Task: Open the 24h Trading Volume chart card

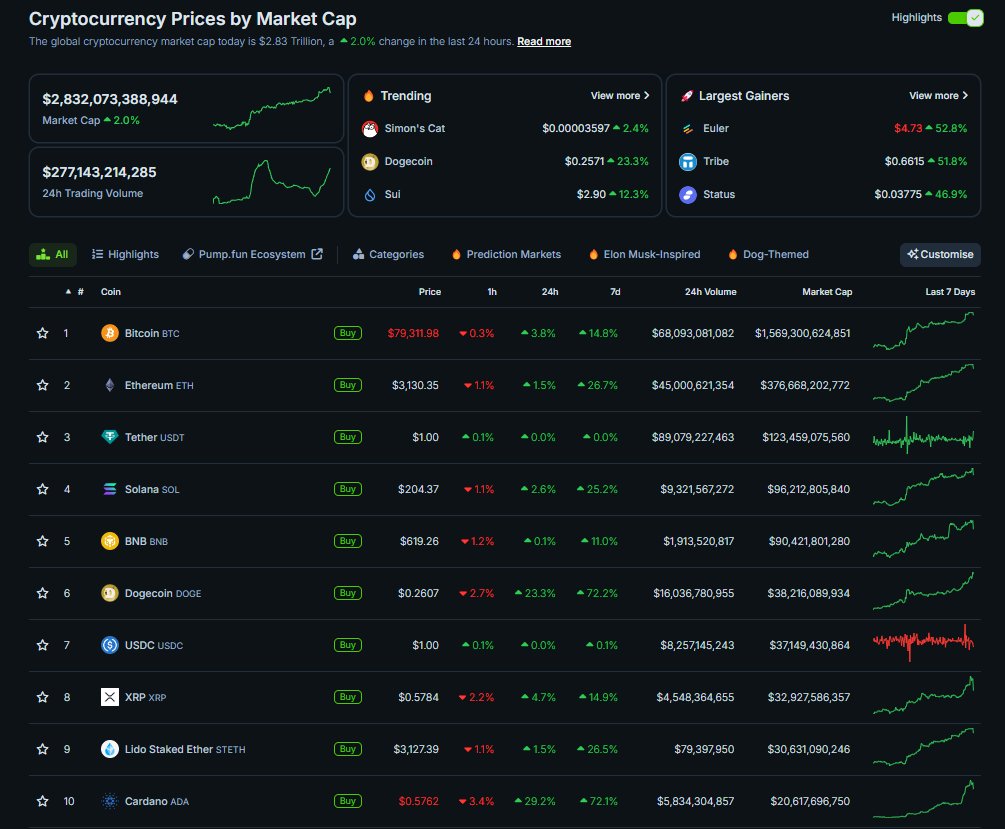Action: coord(186,182)
